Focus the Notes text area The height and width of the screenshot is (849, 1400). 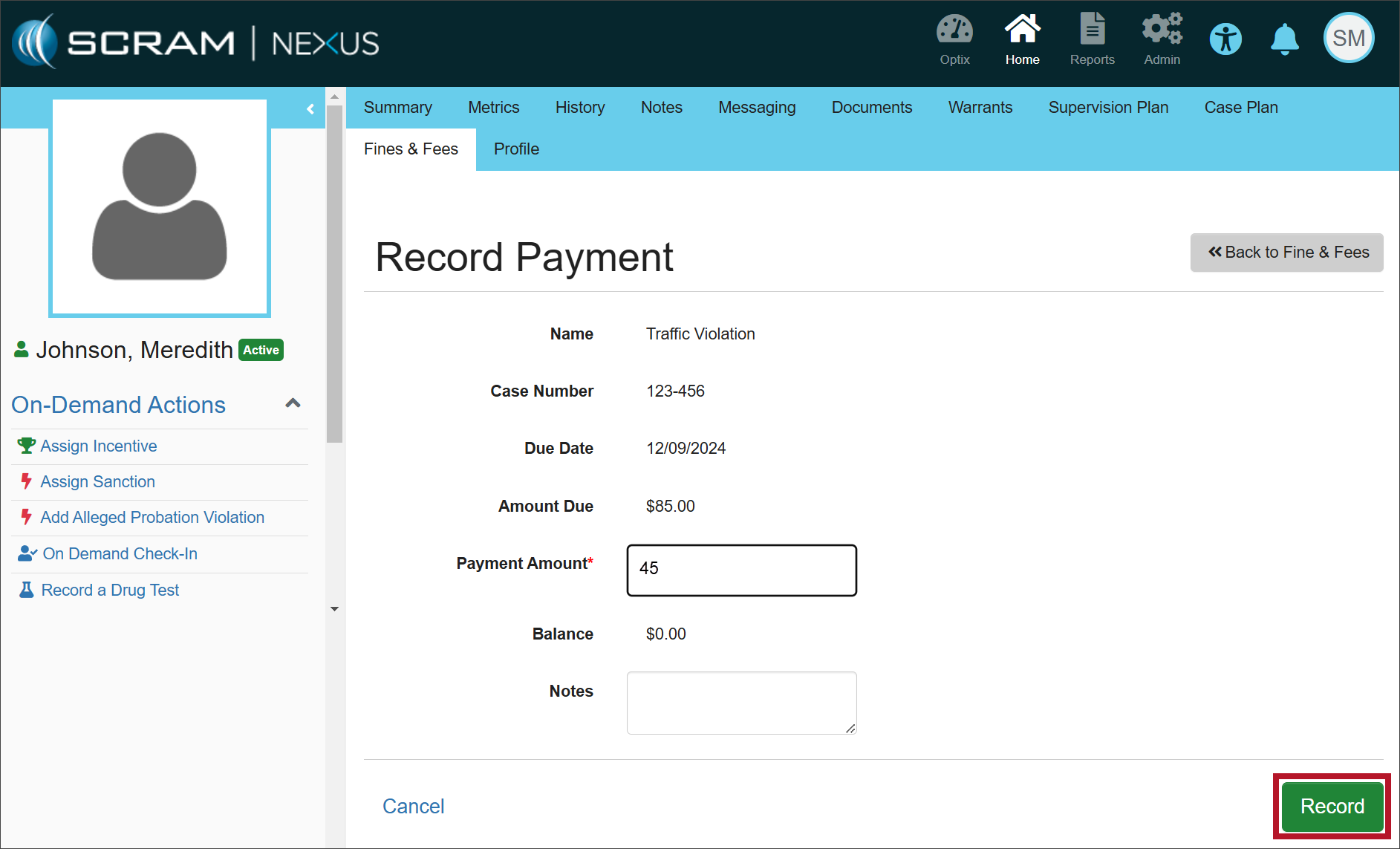pyautogui.click(x=741, y=703)
